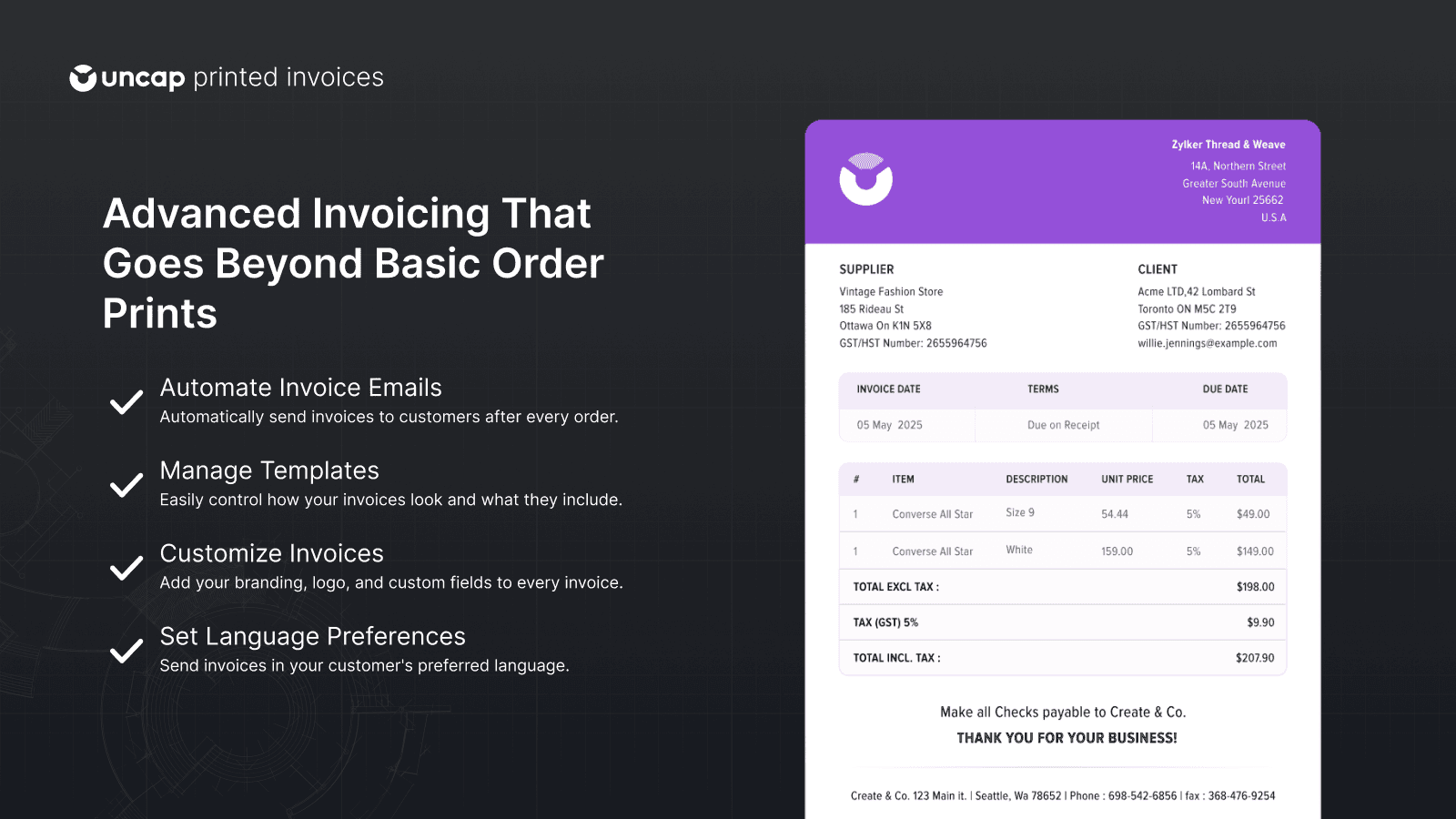
Task: Click the checkmark beside Manage Templates
Action: (x=126, y=484)
